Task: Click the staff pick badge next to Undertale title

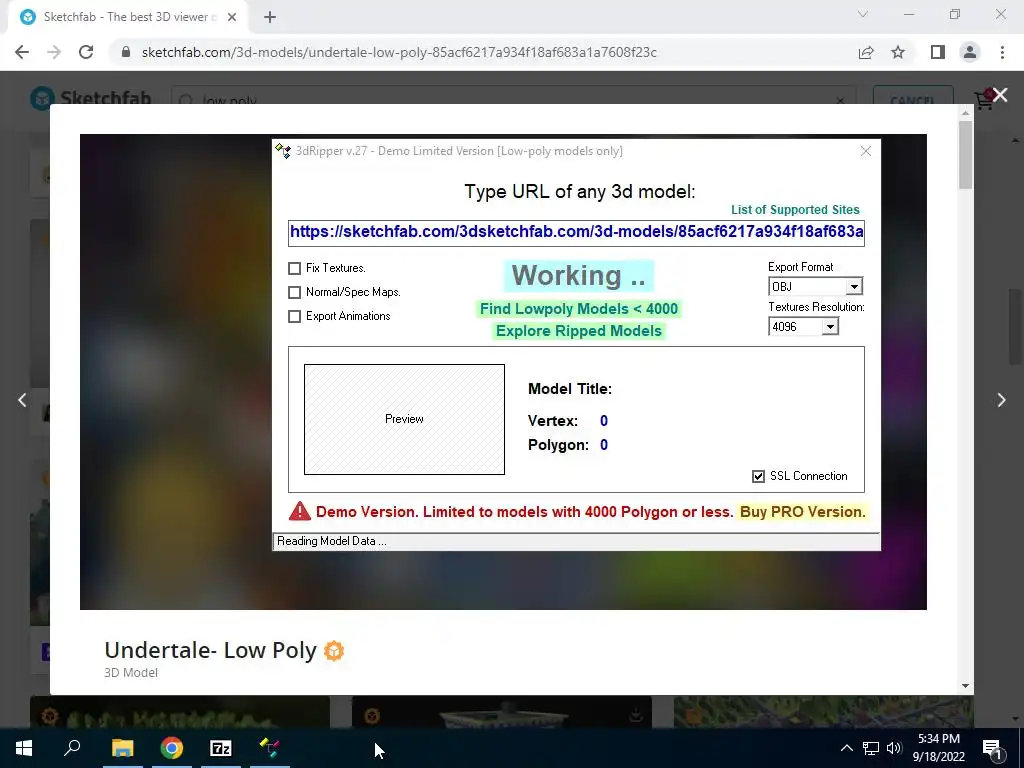Action: pyautogui.click(x=334, y=651)
